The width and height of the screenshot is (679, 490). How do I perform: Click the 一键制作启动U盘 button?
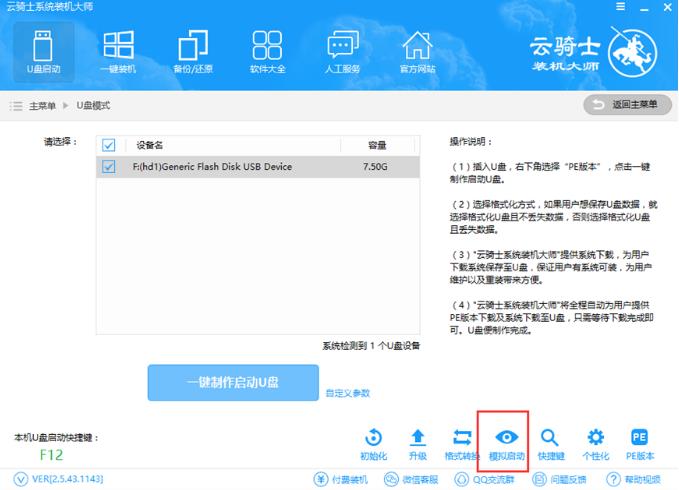point(233,383)
